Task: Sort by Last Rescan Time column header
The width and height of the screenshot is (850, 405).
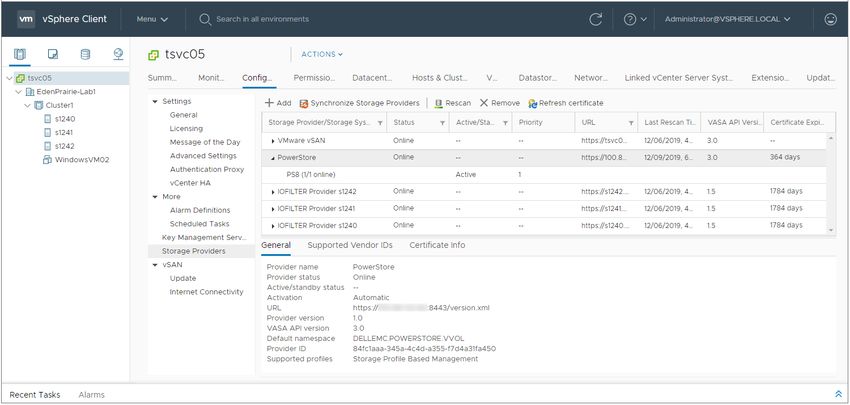Action: point(669,123)
